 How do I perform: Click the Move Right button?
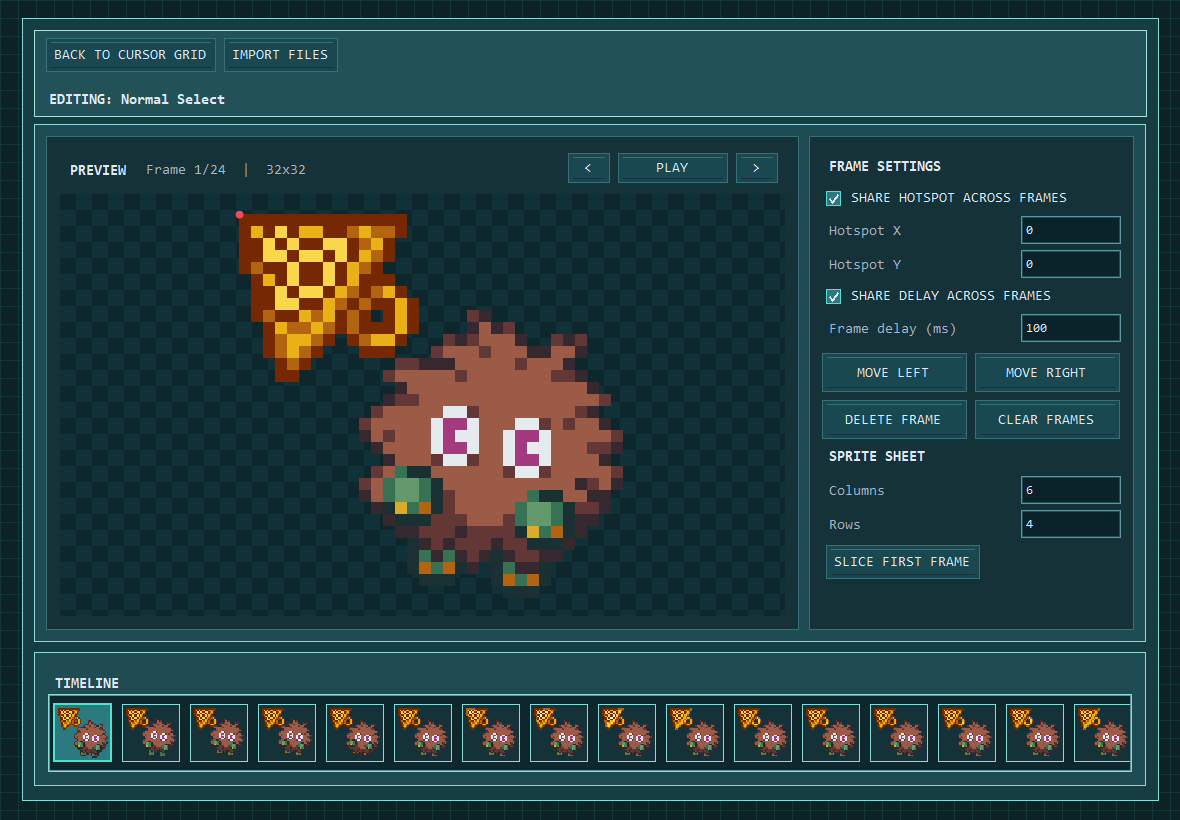tap(1047, 372)
